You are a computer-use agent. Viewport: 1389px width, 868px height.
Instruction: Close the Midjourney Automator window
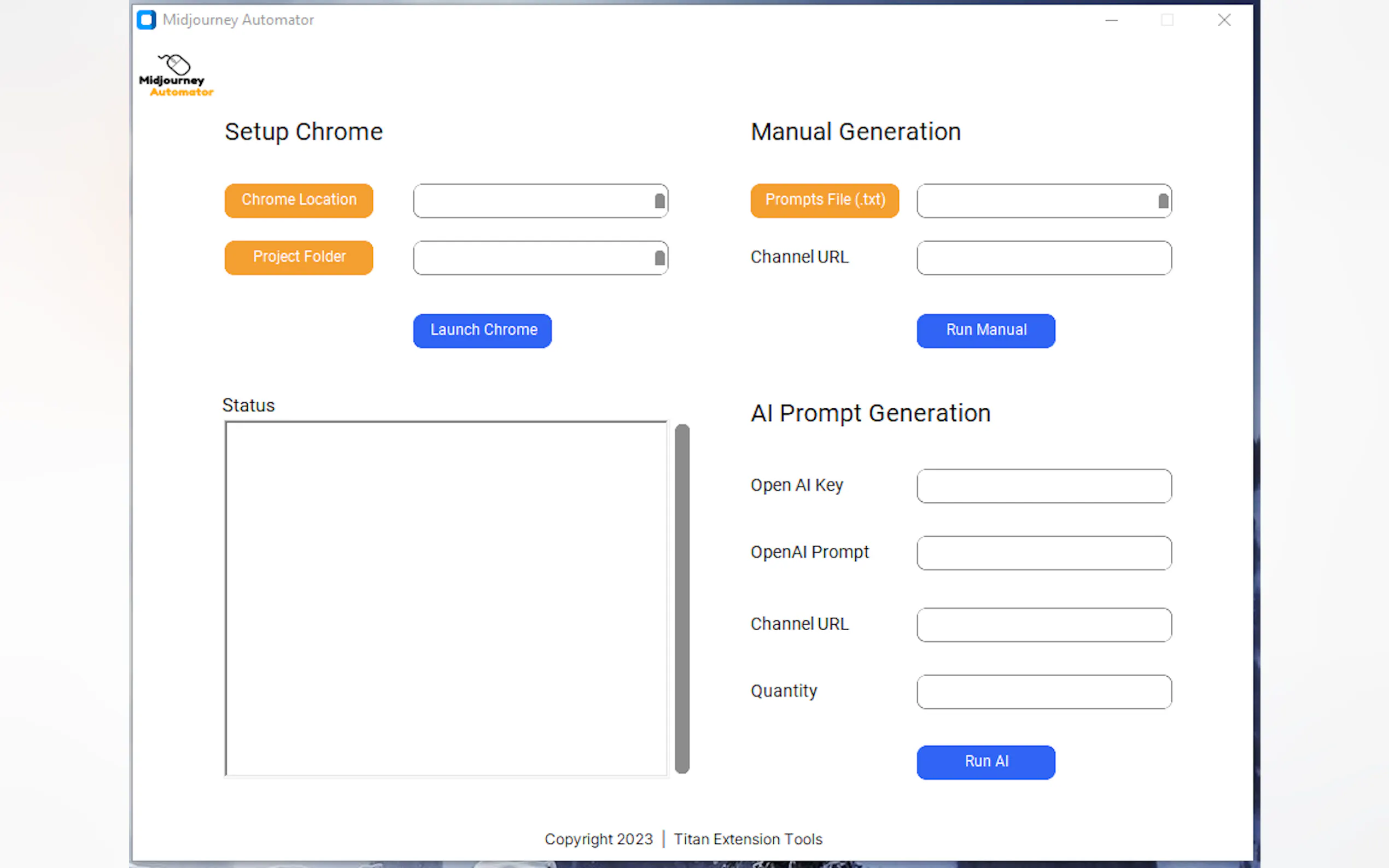click(x=1224, y=20)
